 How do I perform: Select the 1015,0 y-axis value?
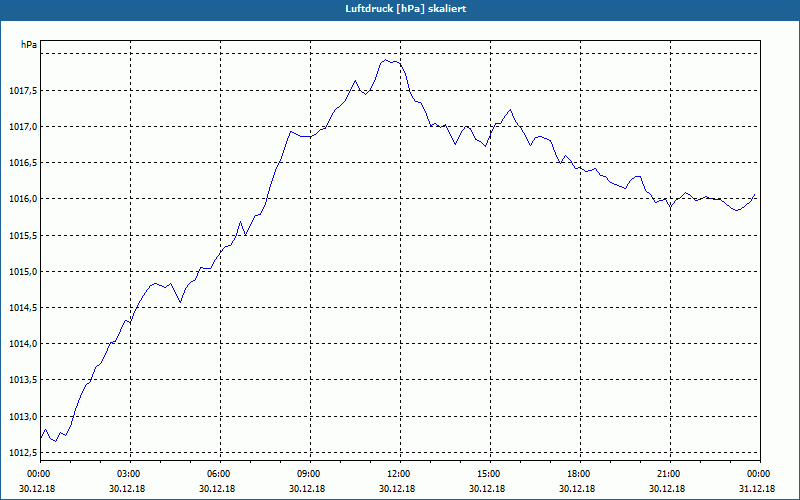22,271
